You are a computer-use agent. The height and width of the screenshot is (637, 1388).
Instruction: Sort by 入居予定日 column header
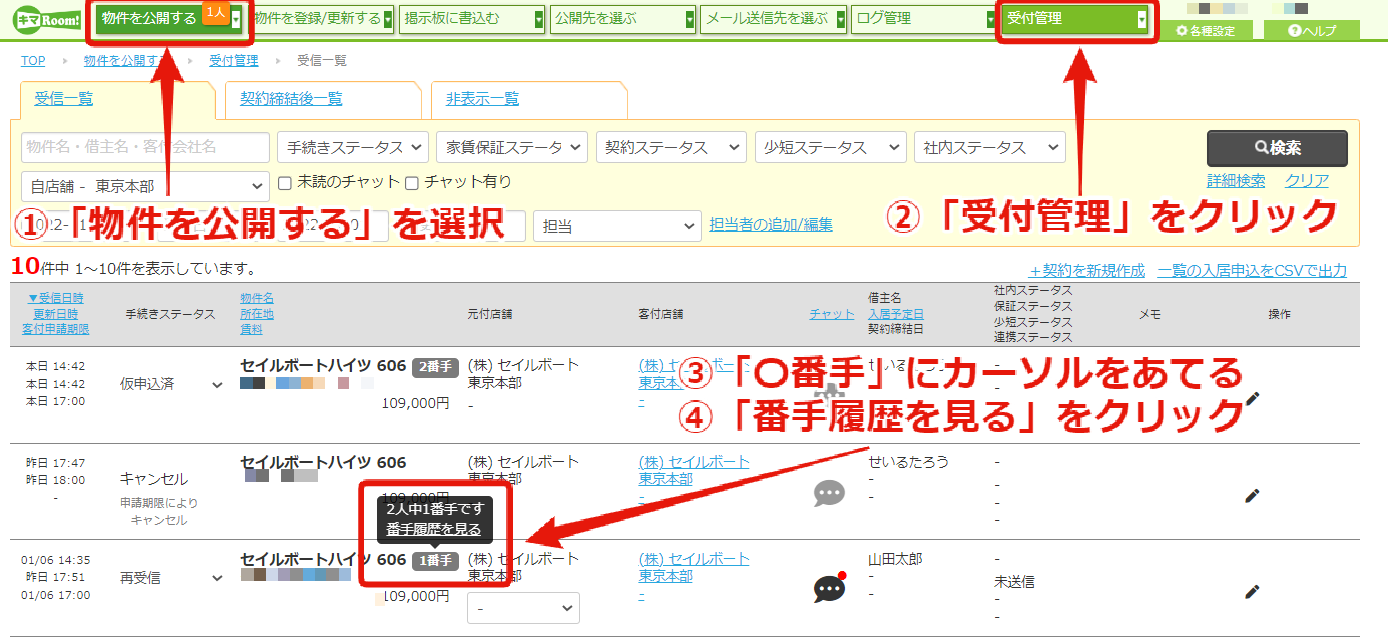click(x=896, y=314)
